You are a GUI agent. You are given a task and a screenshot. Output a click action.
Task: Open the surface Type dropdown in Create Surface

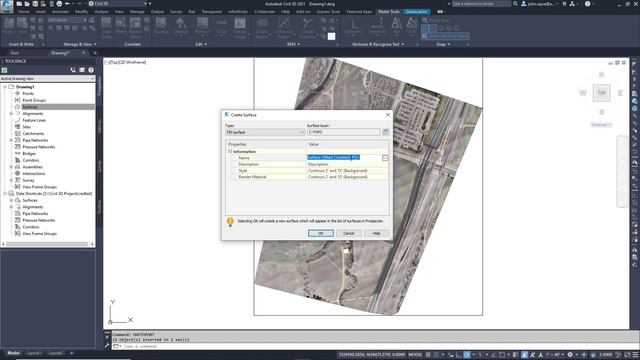[x=265, y=132]
